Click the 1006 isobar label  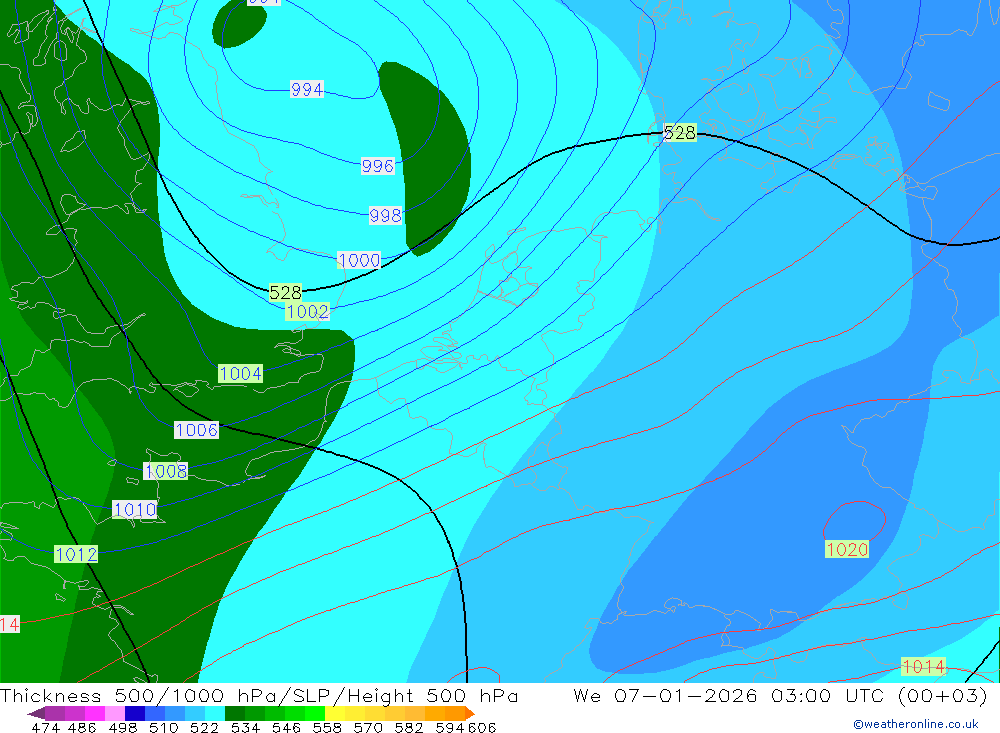point(196,430)
